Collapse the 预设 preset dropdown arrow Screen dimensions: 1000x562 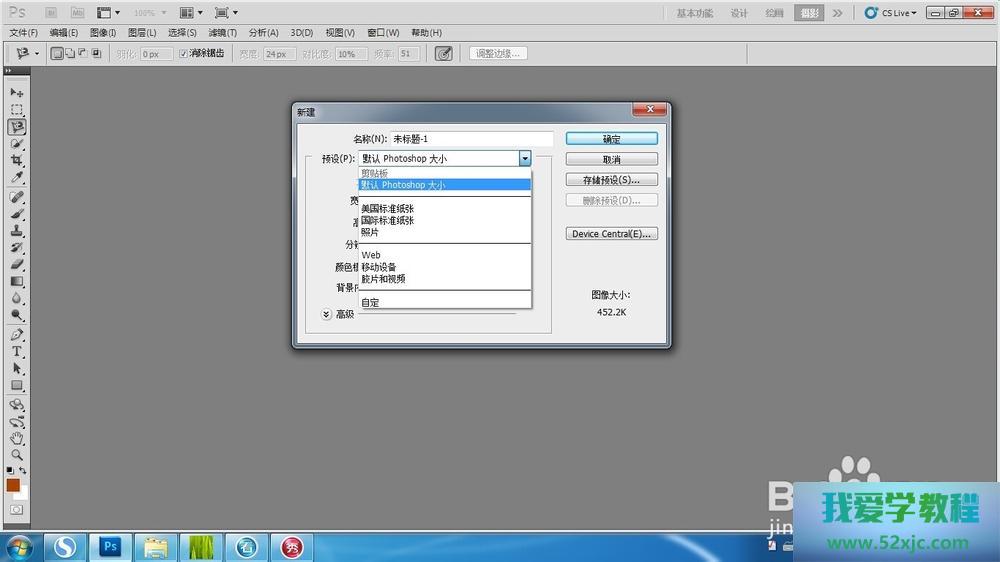click(524, 158)
